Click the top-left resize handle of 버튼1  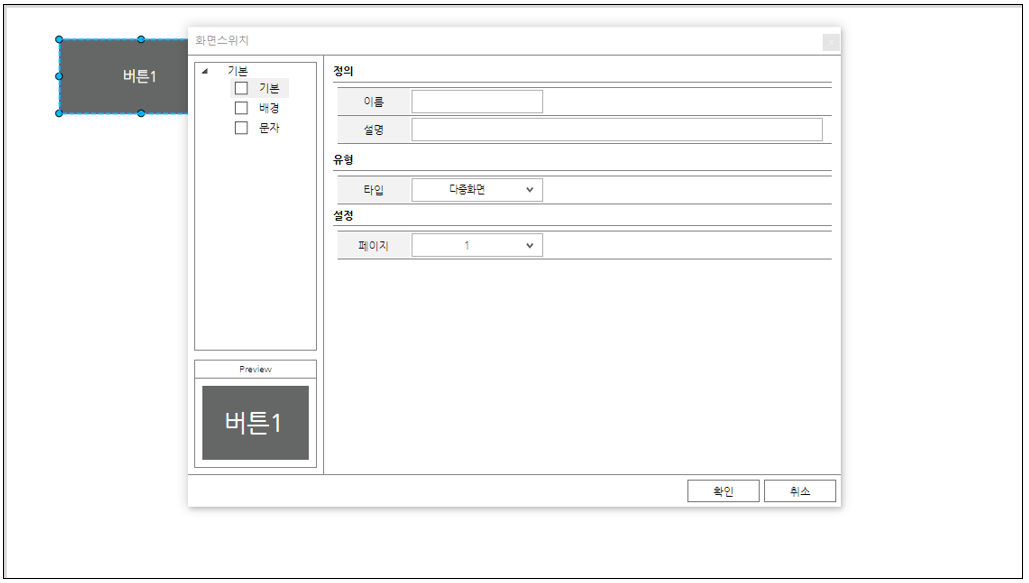(x=59, y=39)
